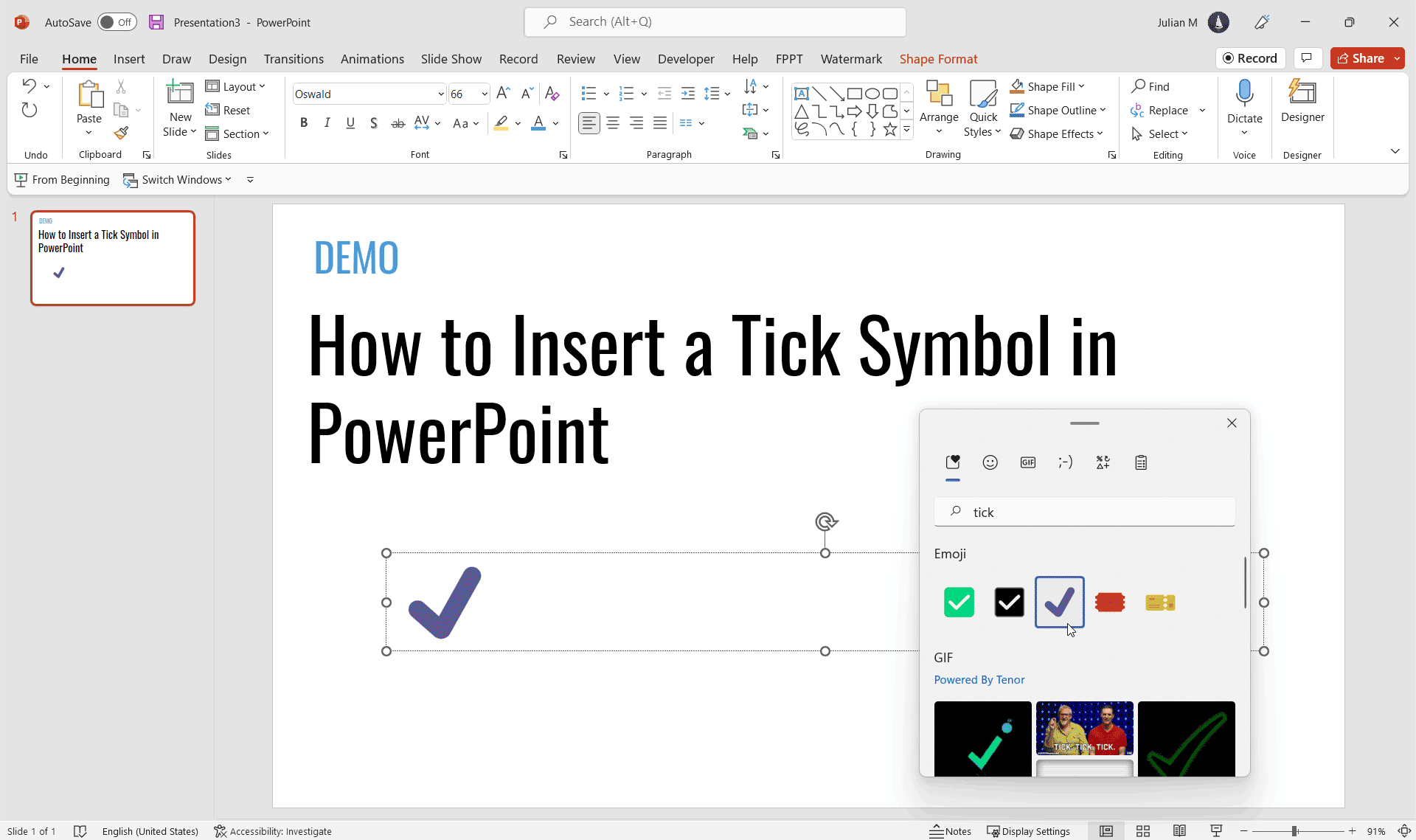
Task: Open the Shape Format contextual tab
Action: pyautogui.click(x=938, y=59)
